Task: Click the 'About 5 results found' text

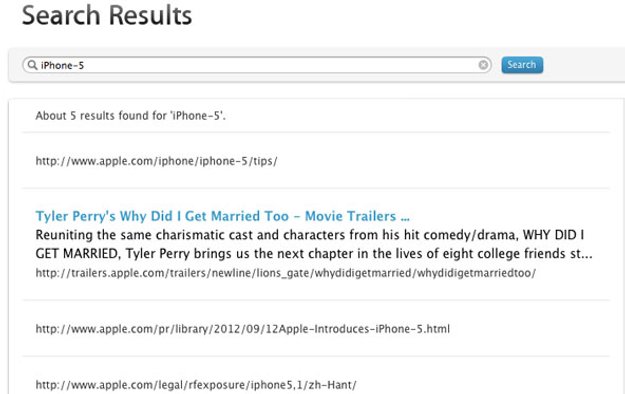Action: coord(130,116)
